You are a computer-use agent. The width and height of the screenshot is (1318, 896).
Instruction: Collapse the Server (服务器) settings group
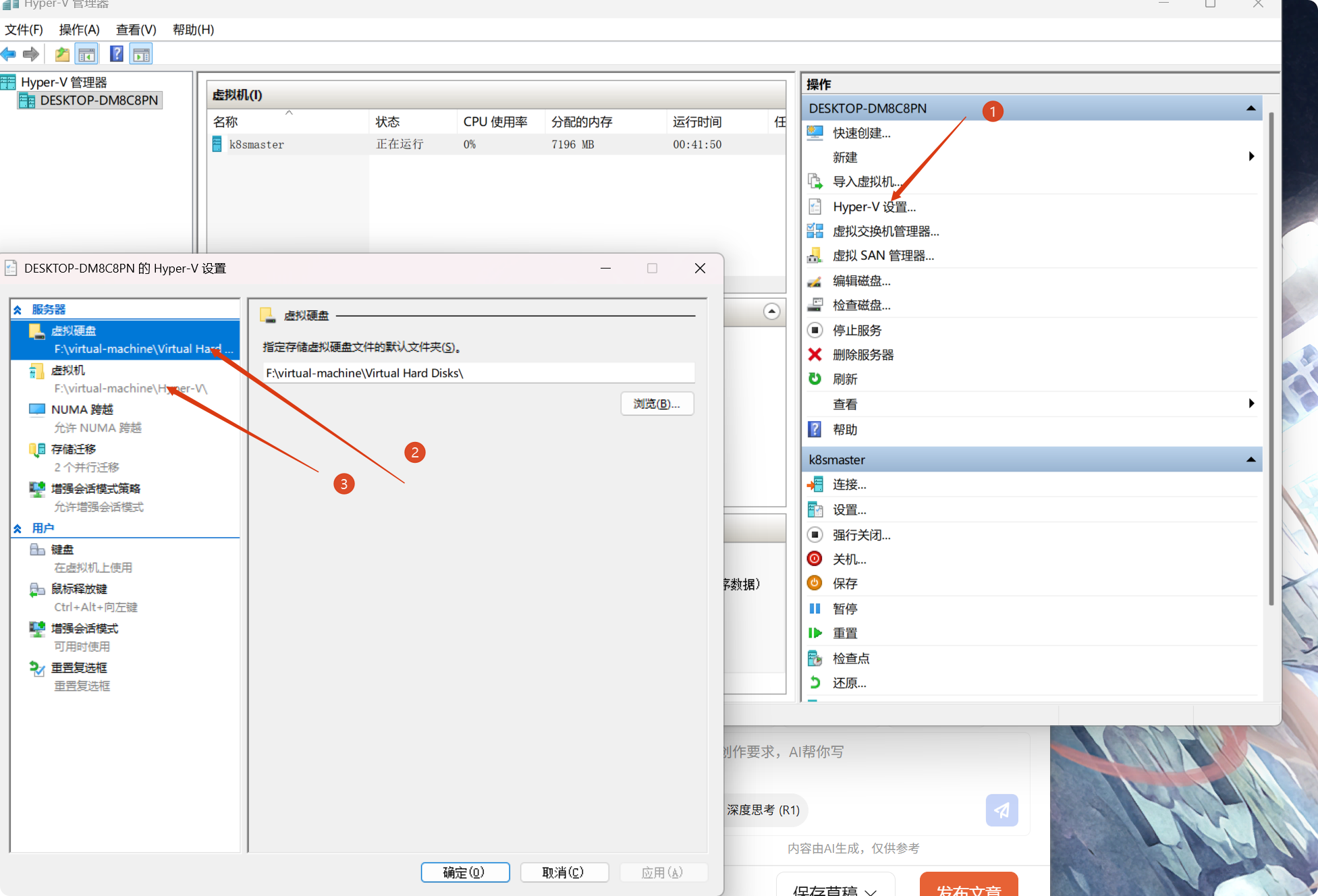click(18, 310)
